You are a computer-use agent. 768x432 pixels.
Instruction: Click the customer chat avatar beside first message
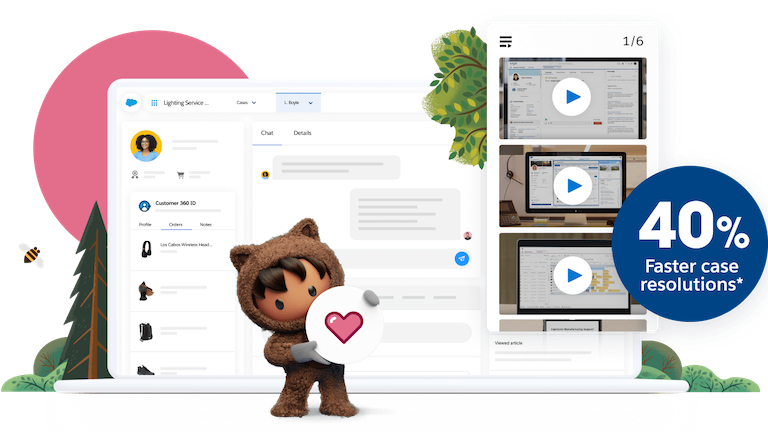[265, 175]
